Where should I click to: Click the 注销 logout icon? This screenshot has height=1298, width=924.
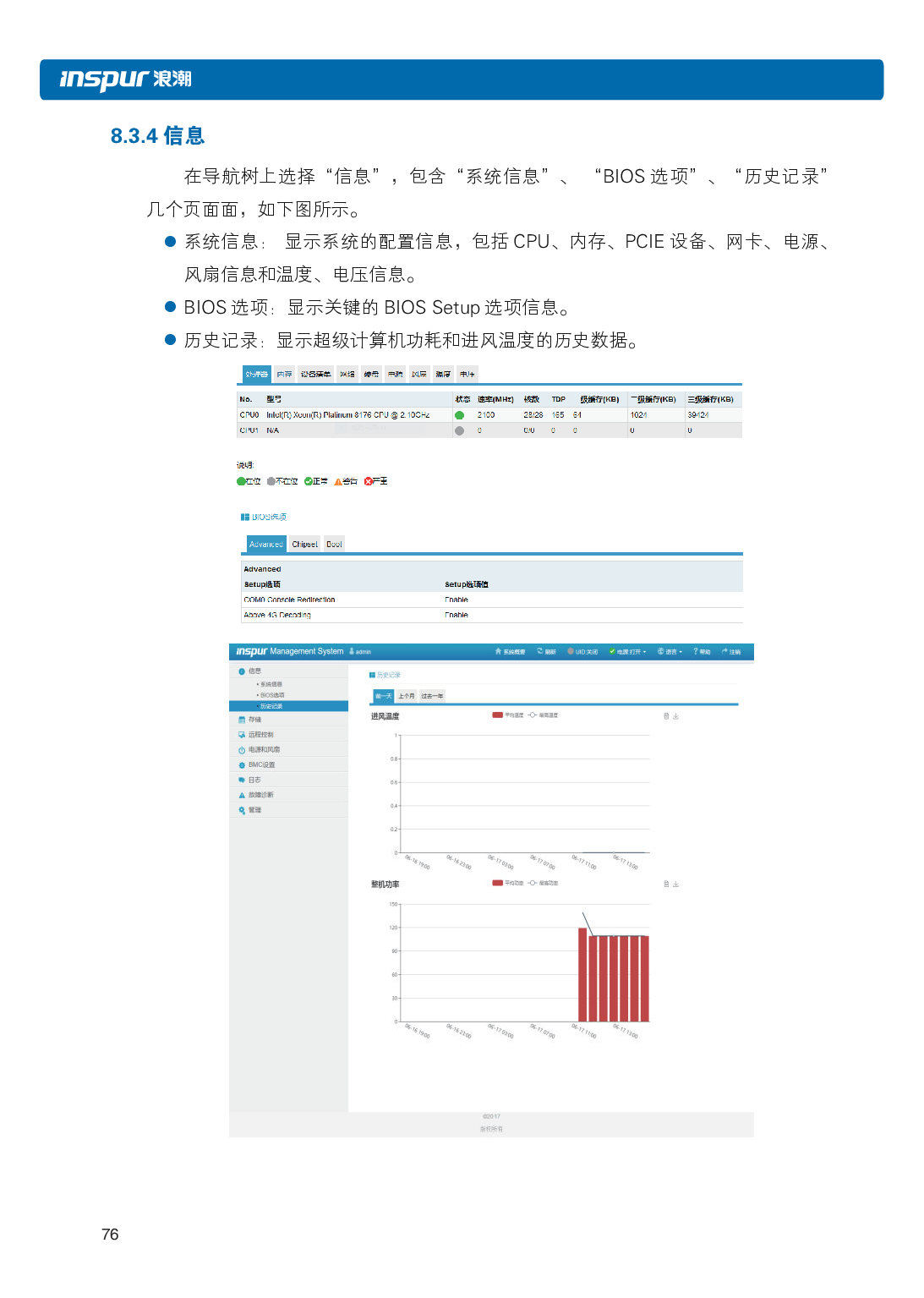pyautogui.click(x=725, y=652)
